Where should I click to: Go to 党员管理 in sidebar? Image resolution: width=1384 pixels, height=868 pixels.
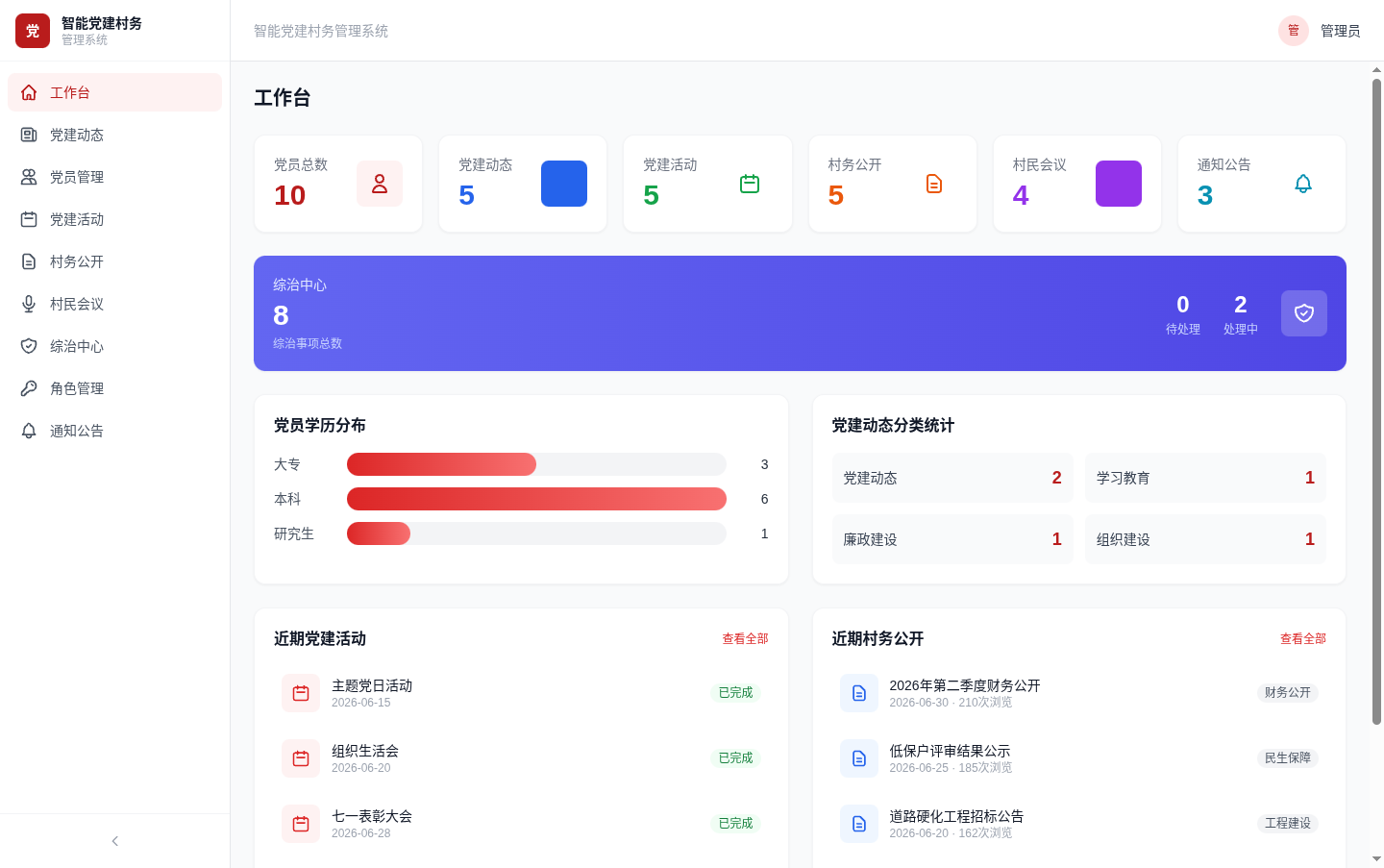[115, 177]
